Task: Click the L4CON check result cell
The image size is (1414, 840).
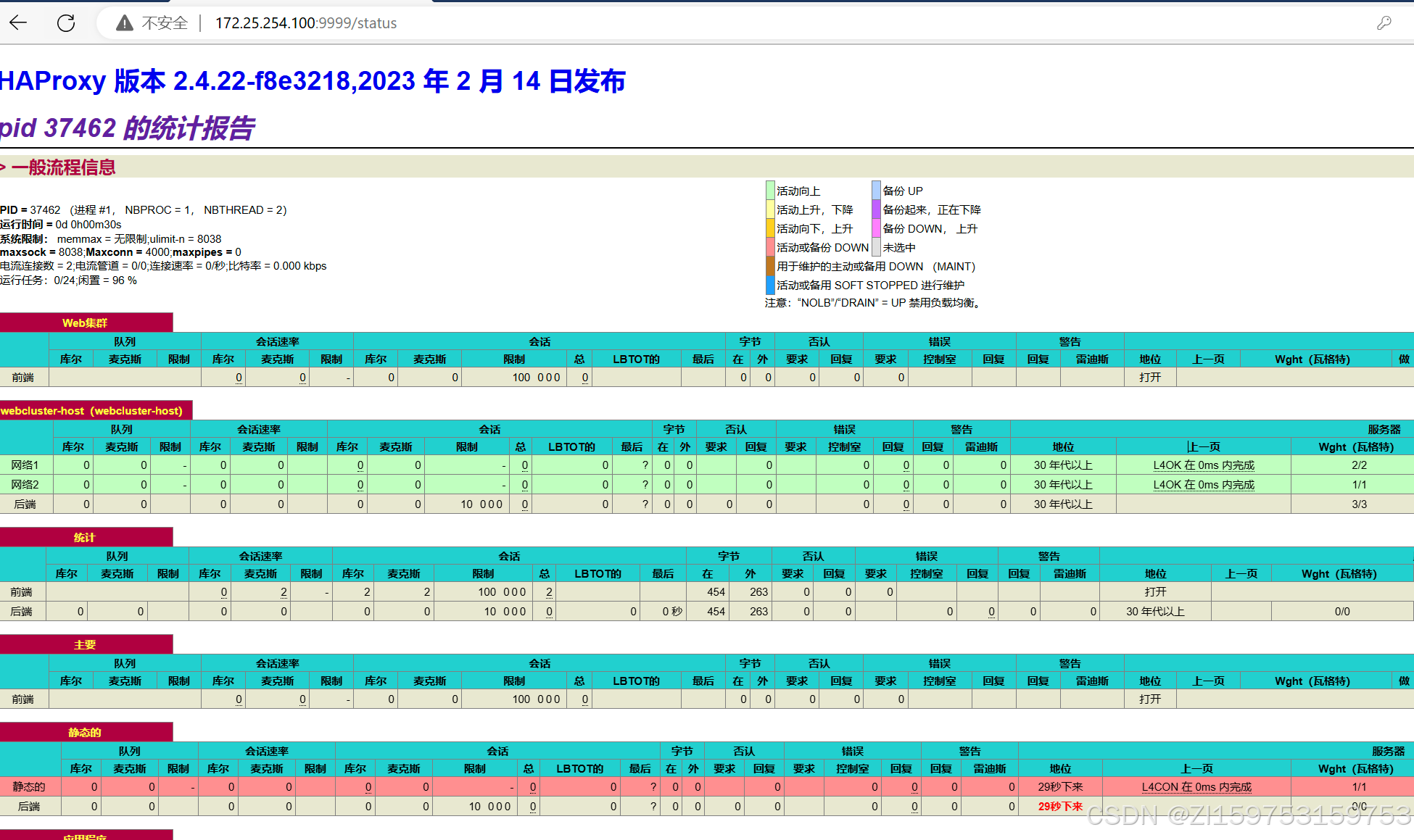Action: point(1196,787)
